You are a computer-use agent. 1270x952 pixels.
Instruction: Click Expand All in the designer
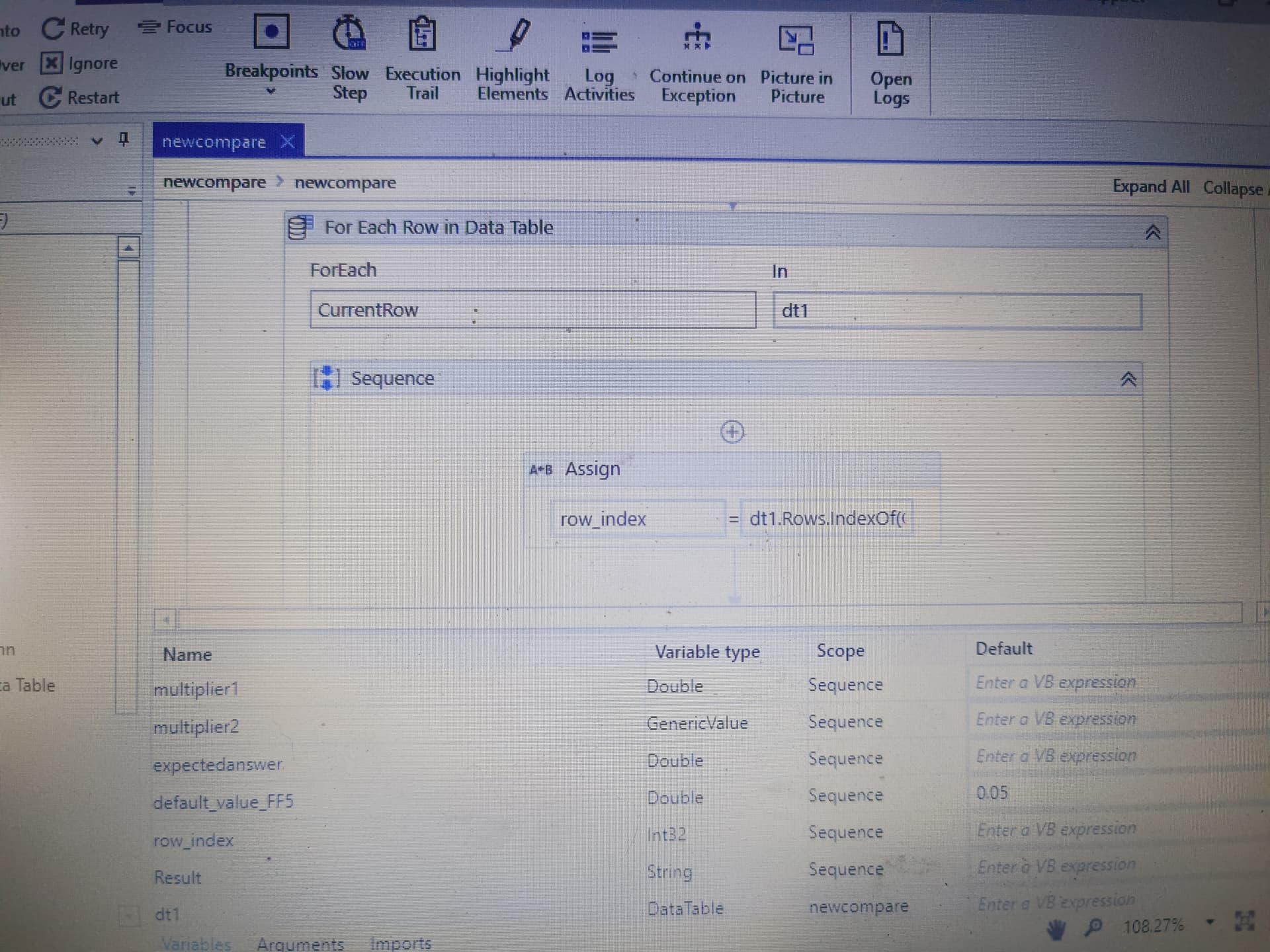tap(1150, 187)
